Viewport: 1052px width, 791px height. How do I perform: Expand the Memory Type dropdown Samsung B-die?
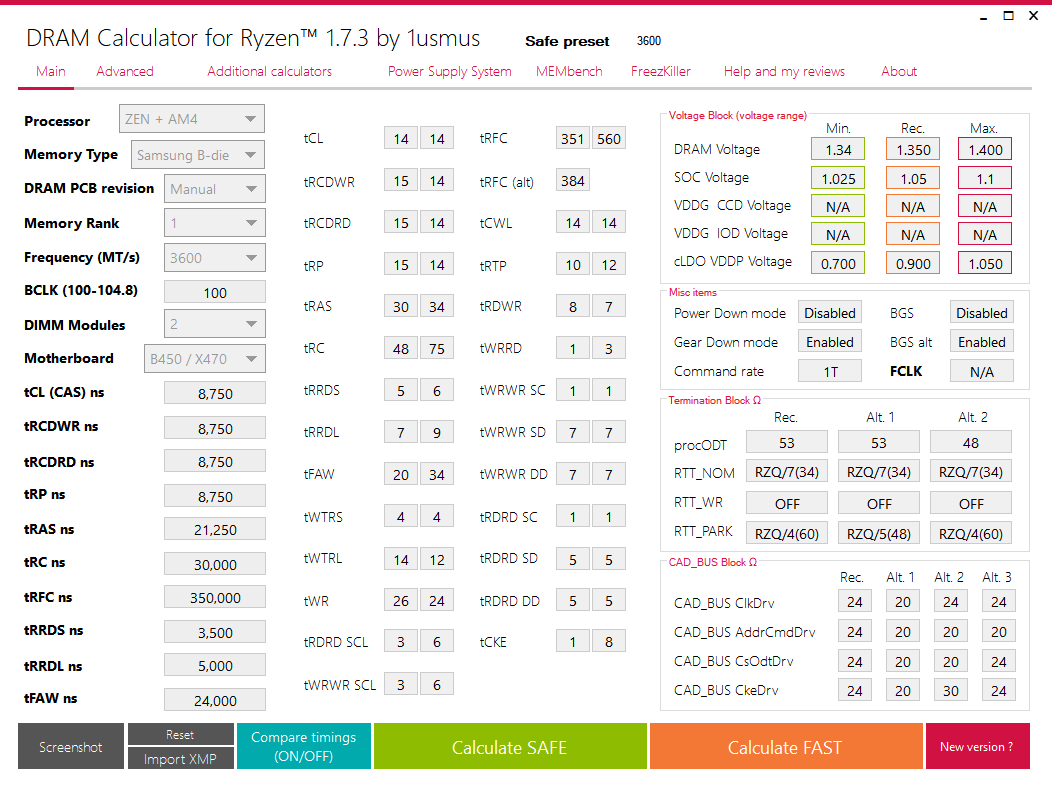[198, 155]
